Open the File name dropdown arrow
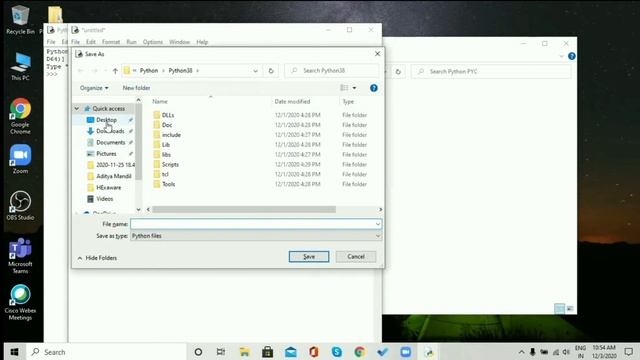640x360 pixels. click(x=378, y=224)
